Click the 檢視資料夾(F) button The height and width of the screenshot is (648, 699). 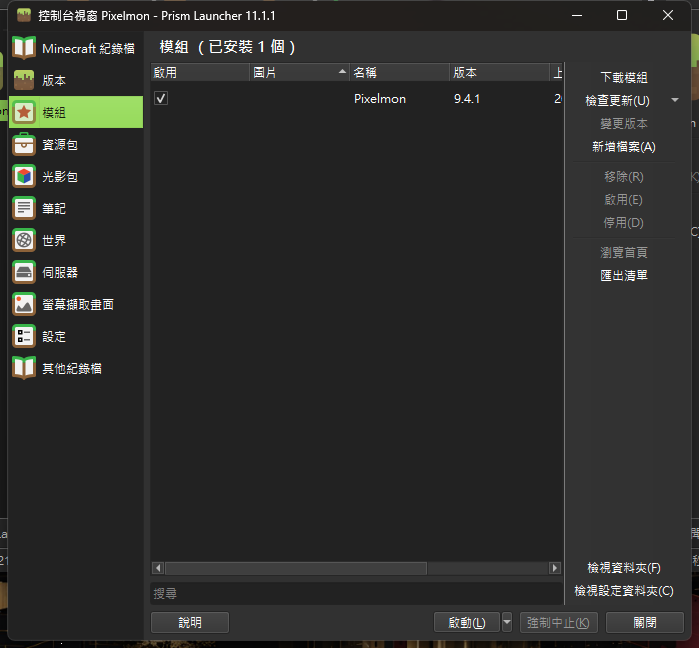(x=624, y=568)
